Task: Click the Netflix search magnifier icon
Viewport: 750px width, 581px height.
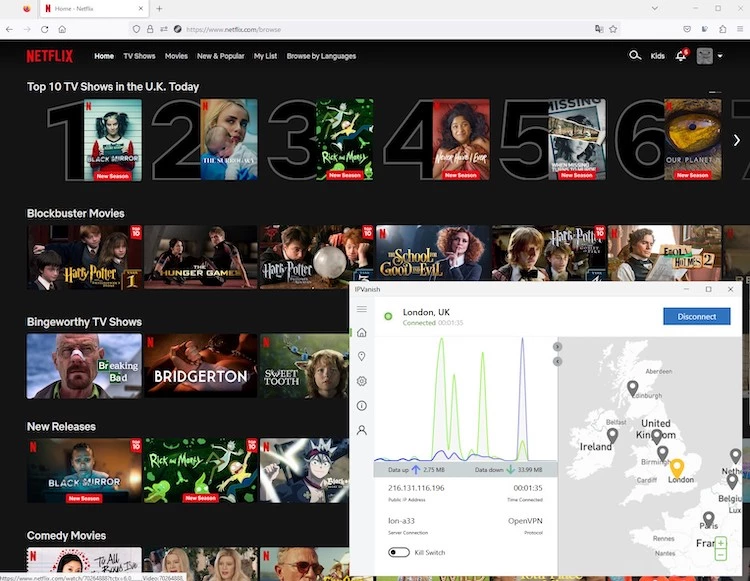Action: pos(634,56)
